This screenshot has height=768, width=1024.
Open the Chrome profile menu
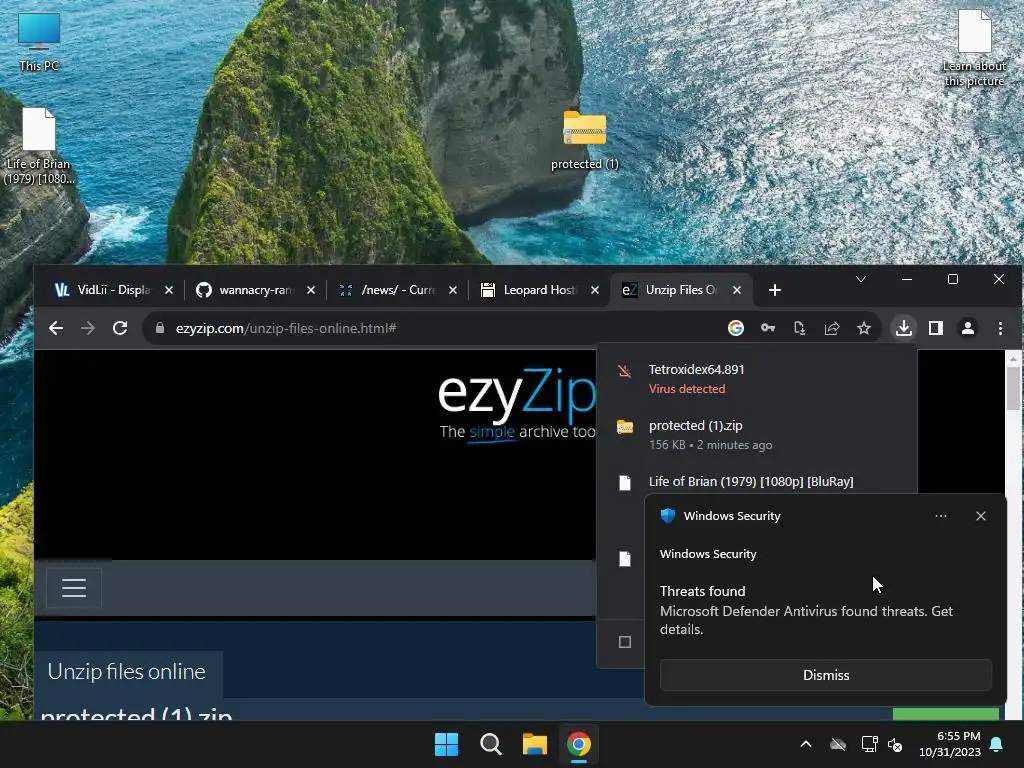point(968,328)
